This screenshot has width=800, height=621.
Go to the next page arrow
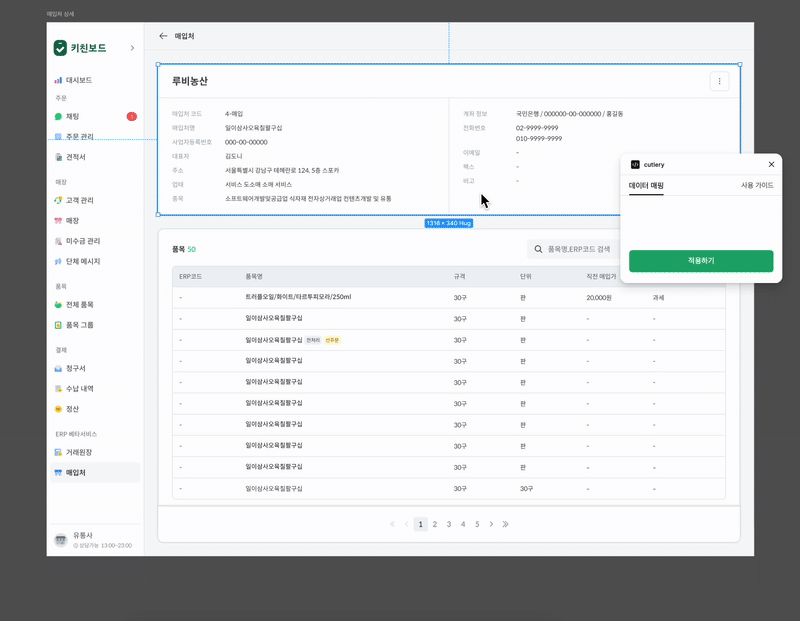(491, 524)
